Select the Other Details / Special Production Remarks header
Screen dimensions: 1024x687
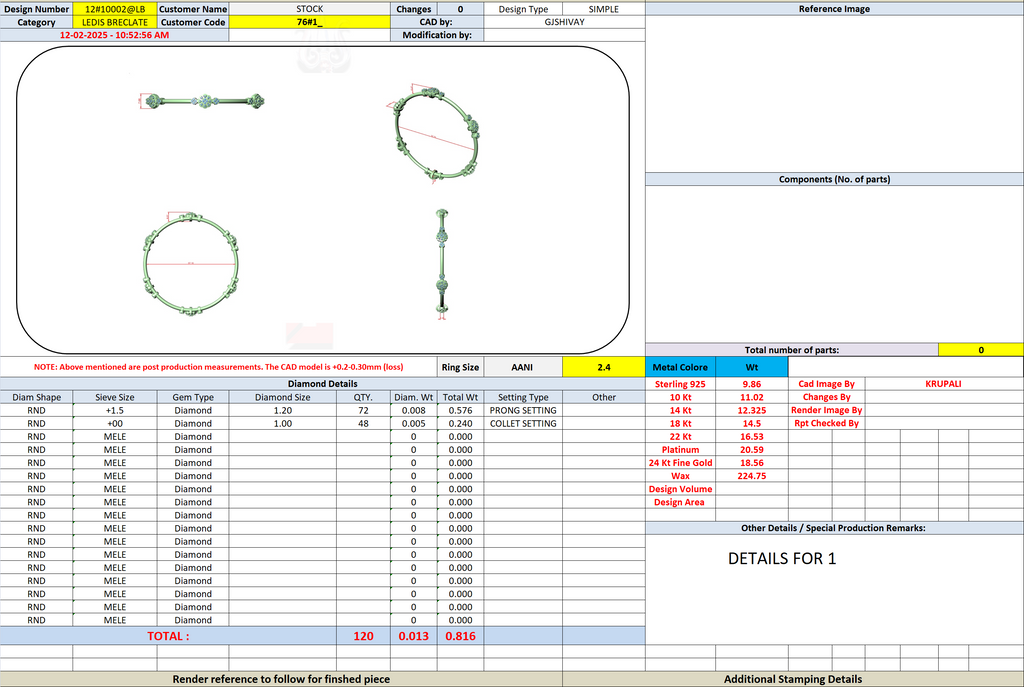point(834,528)
